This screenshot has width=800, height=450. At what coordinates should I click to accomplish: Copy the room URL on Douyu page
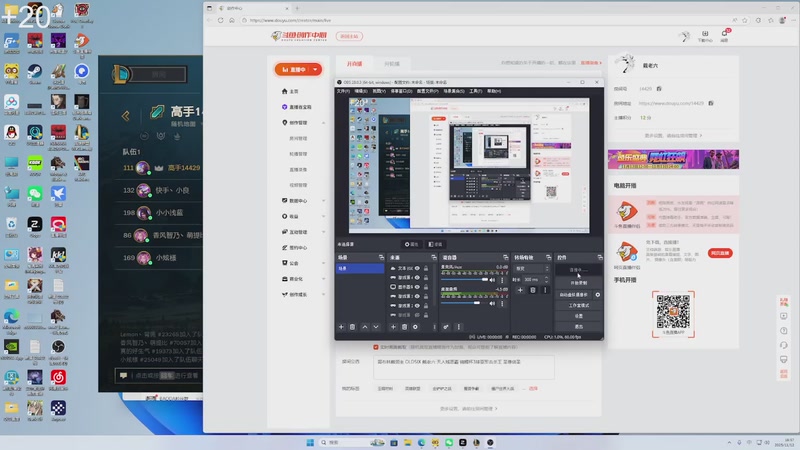(711, 103)
